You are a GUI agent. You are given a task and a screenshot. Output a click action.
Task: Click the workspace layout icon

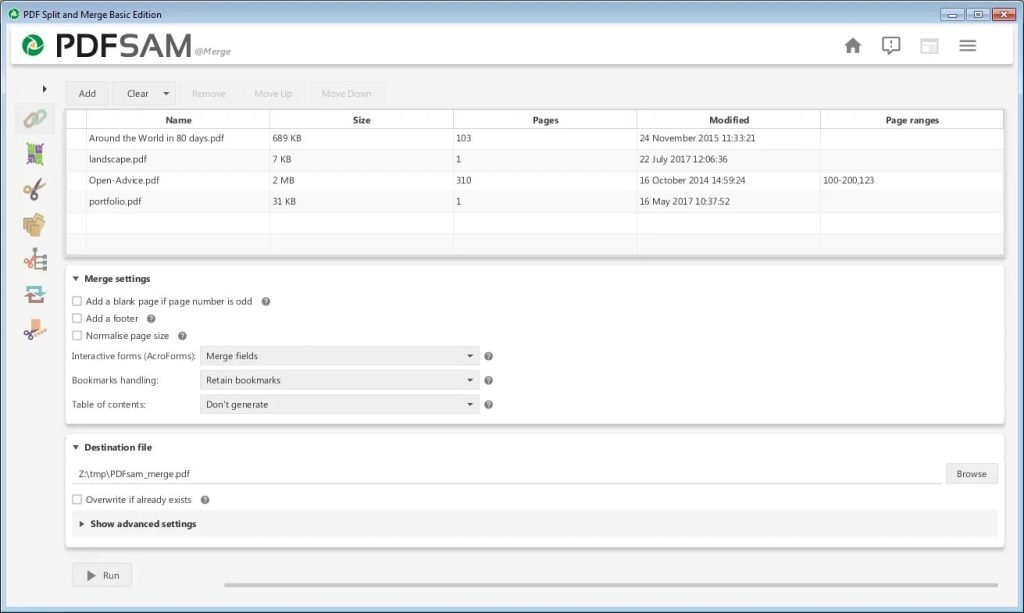(929, 46)
